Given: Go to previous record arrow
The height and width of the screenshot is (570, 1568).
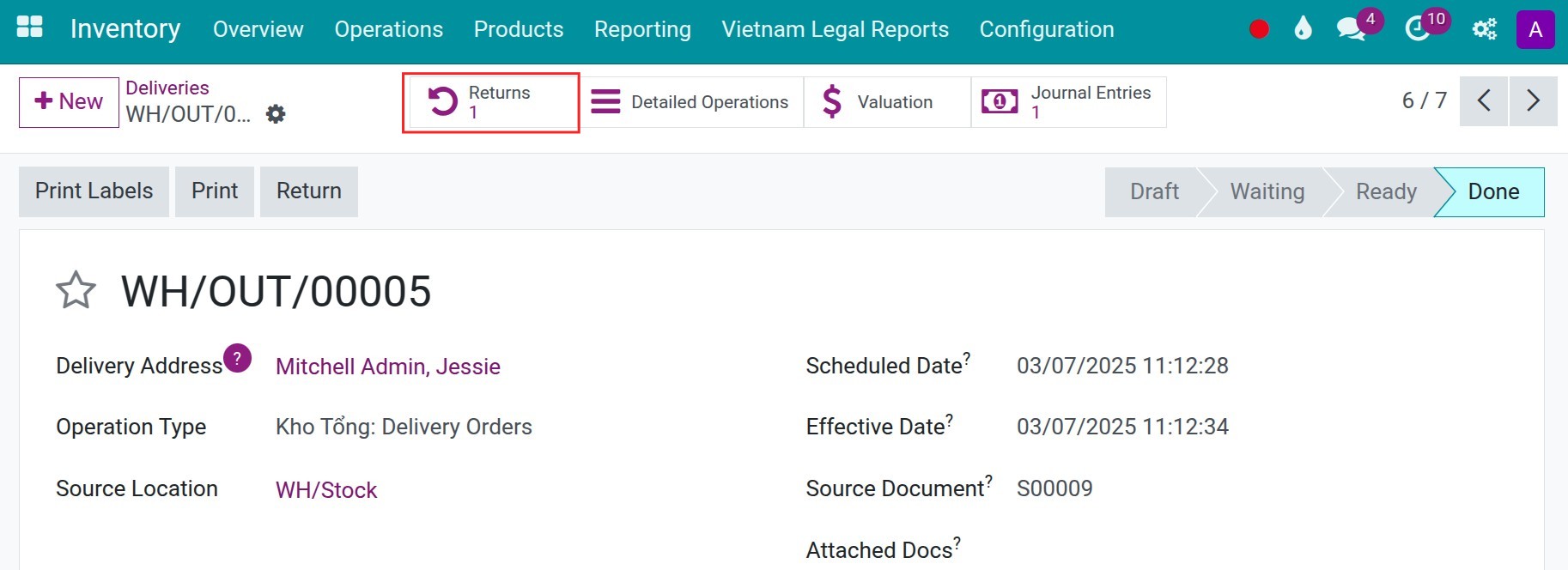Looking at the screenshot, I should (x=1484, y=101).
